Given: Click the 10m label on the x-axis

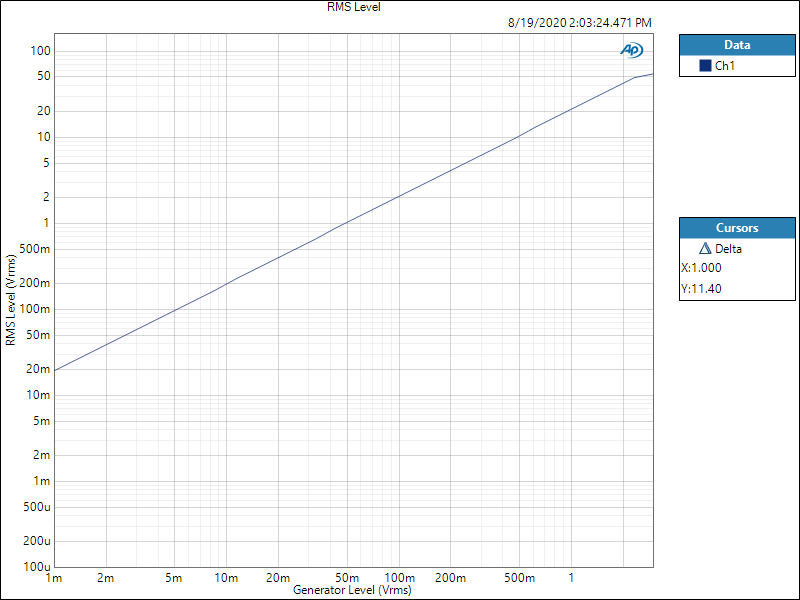Looking at the screenshot, I should point(226,578).
